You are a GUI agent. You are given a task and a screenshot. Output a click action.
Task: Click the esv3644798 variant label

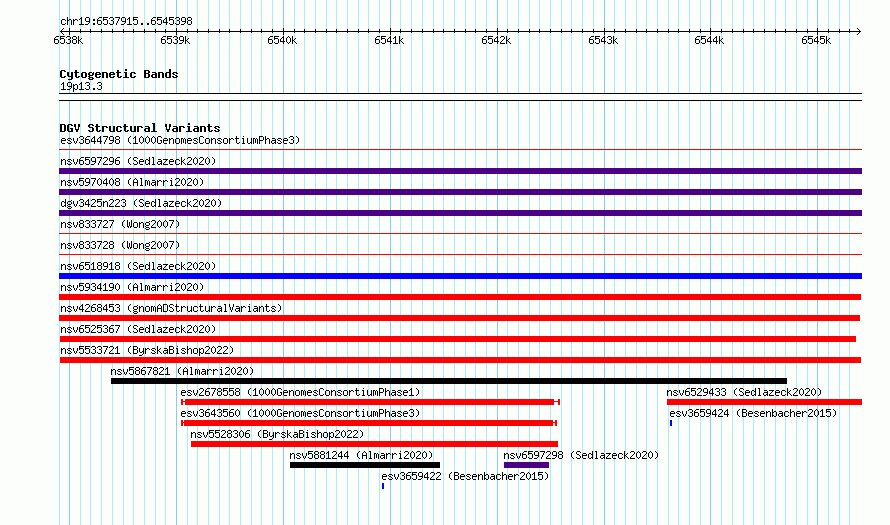180,140
